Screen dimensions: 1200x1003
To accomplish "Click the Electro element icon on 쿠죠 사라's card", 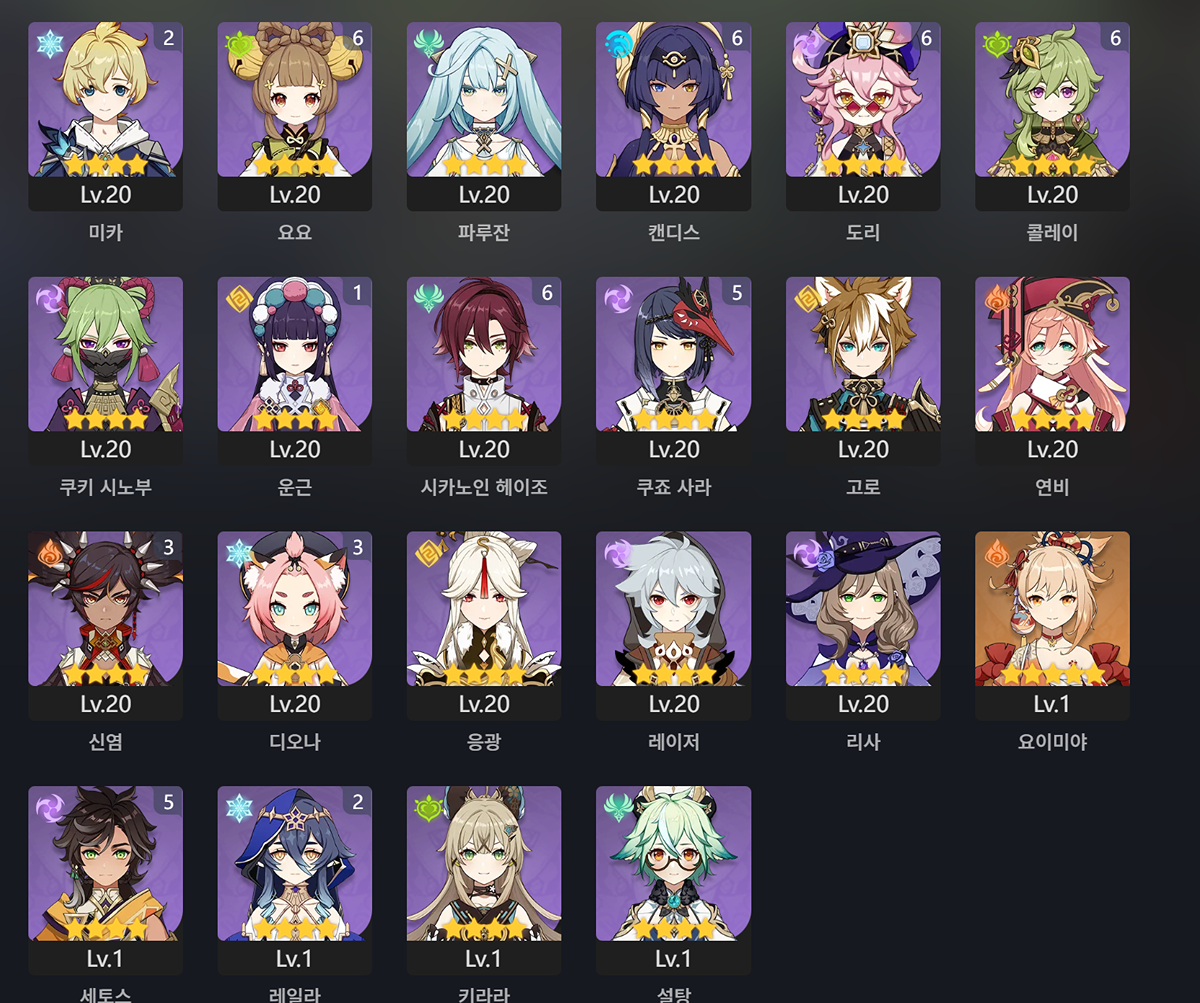I will click(617, 298).
